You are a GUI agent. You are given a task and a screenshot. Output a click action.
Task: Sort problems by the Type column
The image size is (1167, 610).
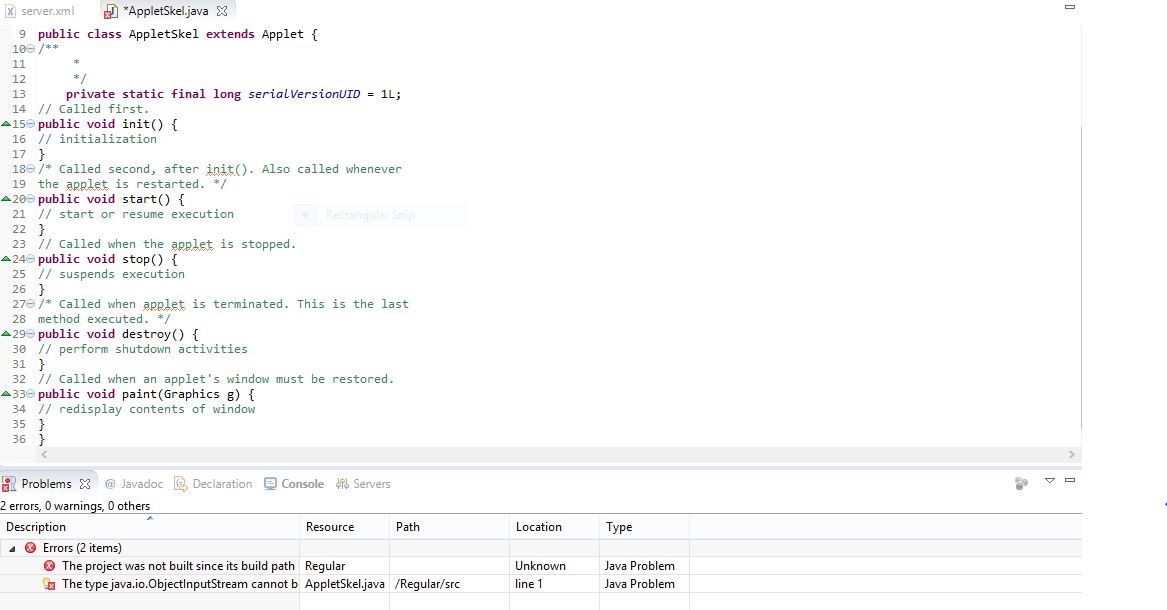(x=645, y=527)
